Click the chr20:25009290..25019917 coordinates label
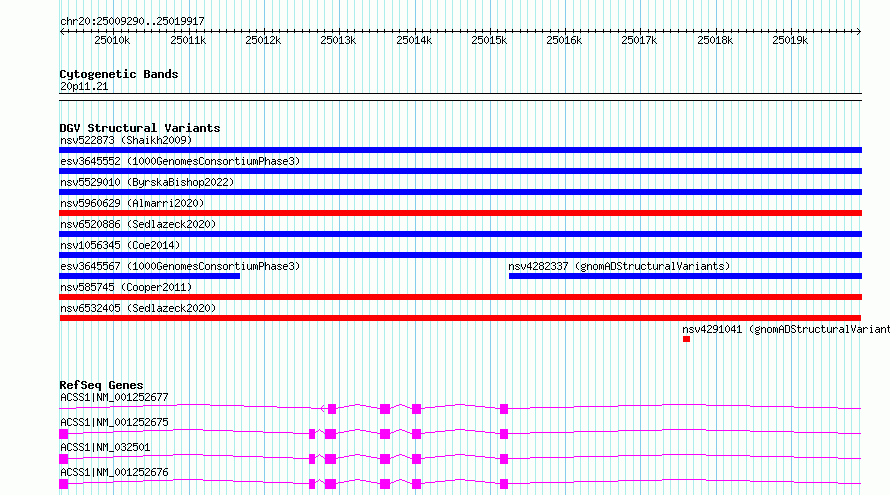This screenshot has height=495, width=890. (132, 21)
